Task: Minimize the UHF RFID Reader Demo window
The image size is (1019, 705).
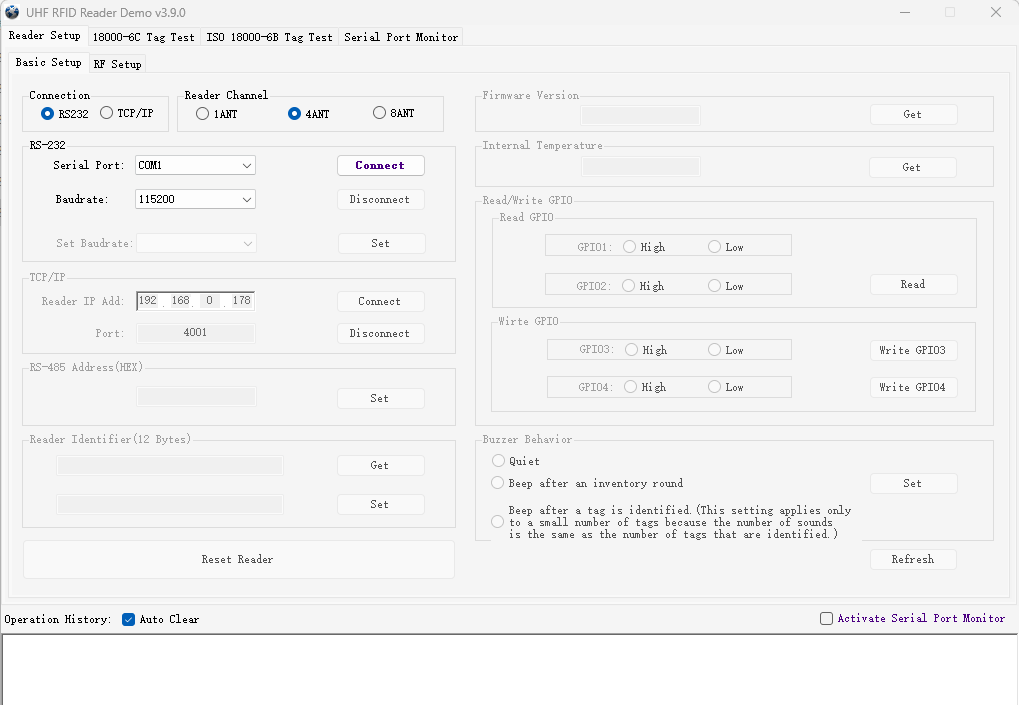Action: pyautogui.click(x=905, y=12)
